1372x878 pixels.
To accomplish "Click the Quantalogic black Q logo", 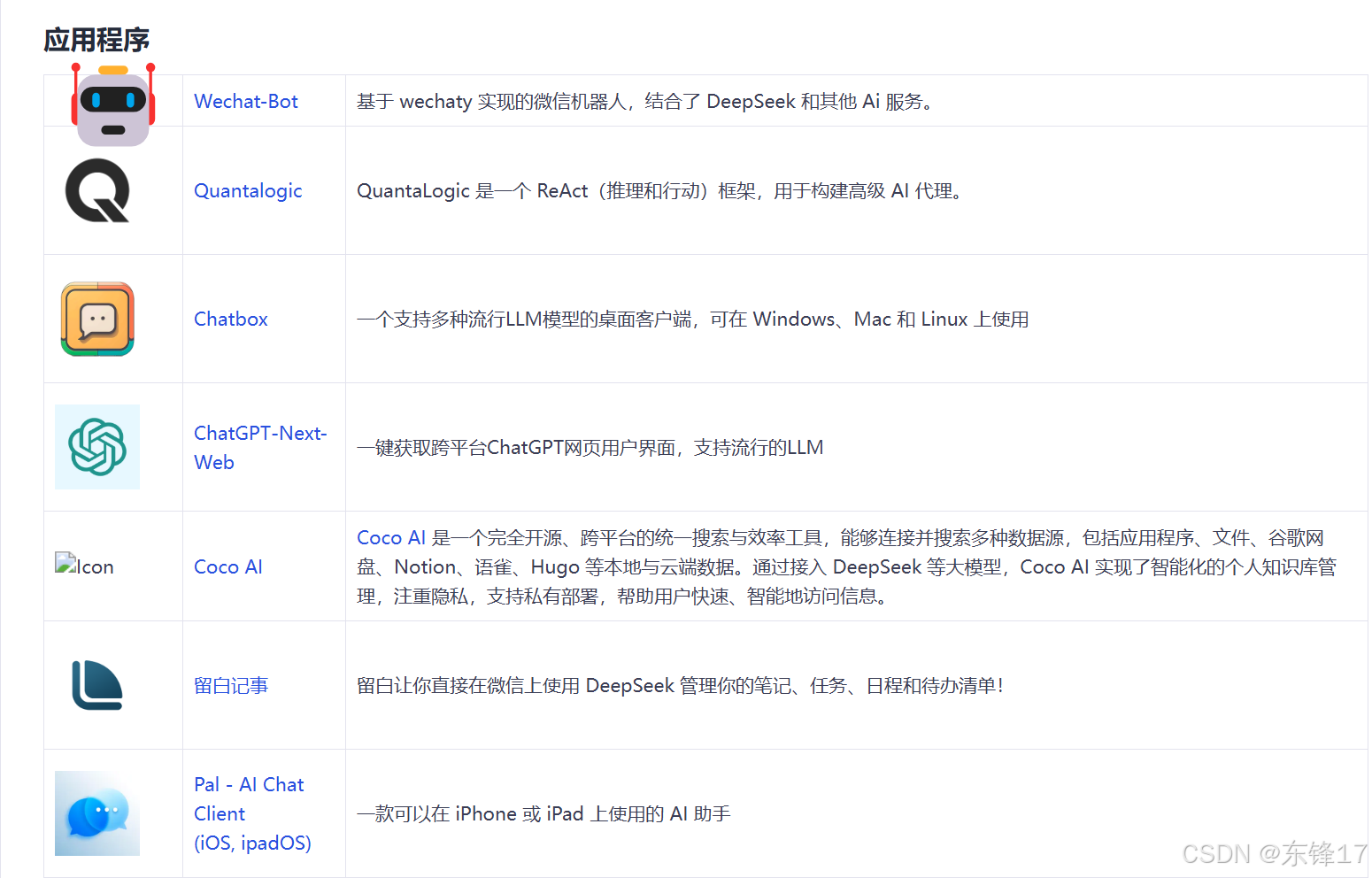I will [97, 190].
